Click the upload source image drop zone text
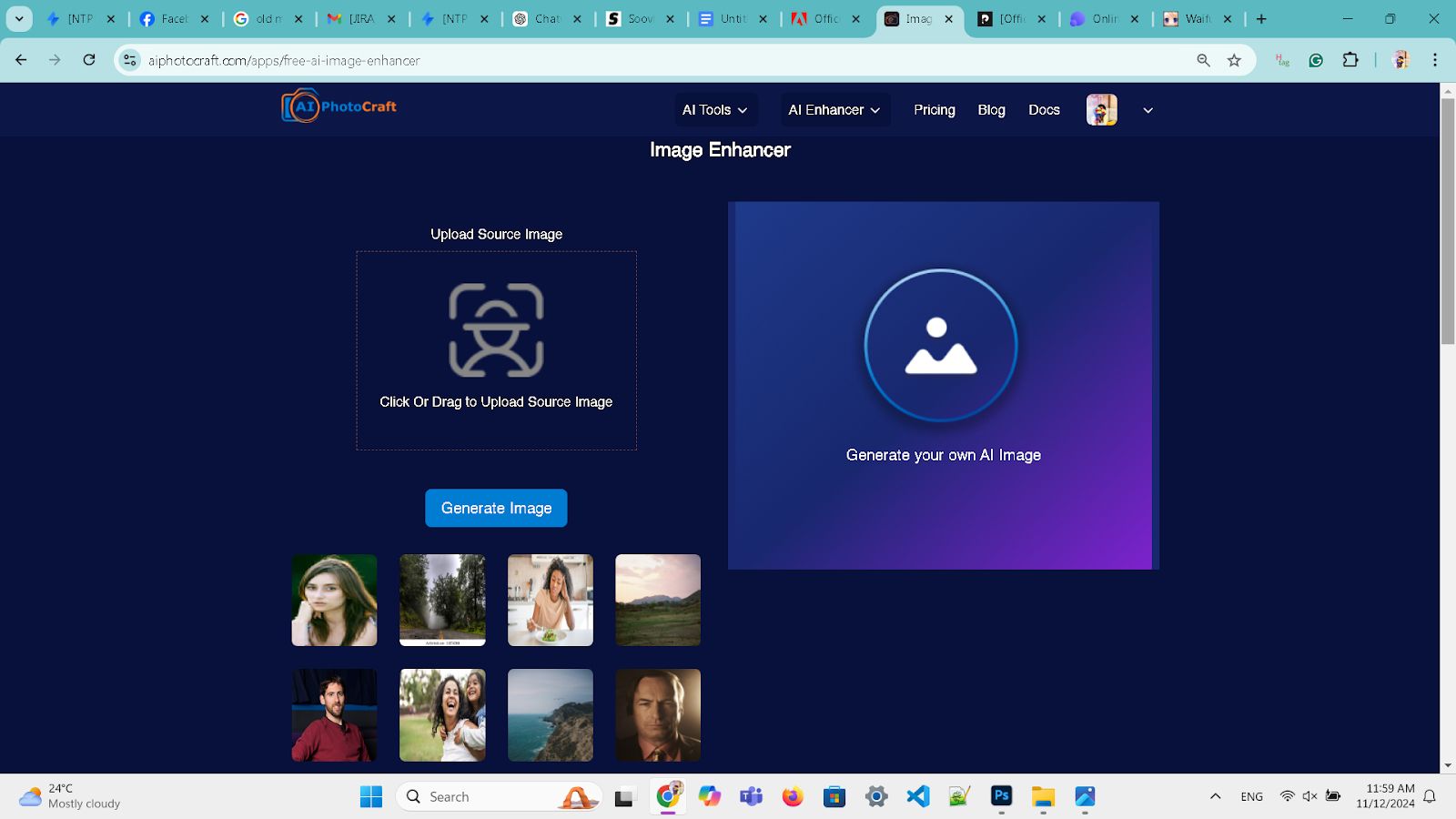The width and height of the screenshot is (1456, 819). tap(496, 401)
